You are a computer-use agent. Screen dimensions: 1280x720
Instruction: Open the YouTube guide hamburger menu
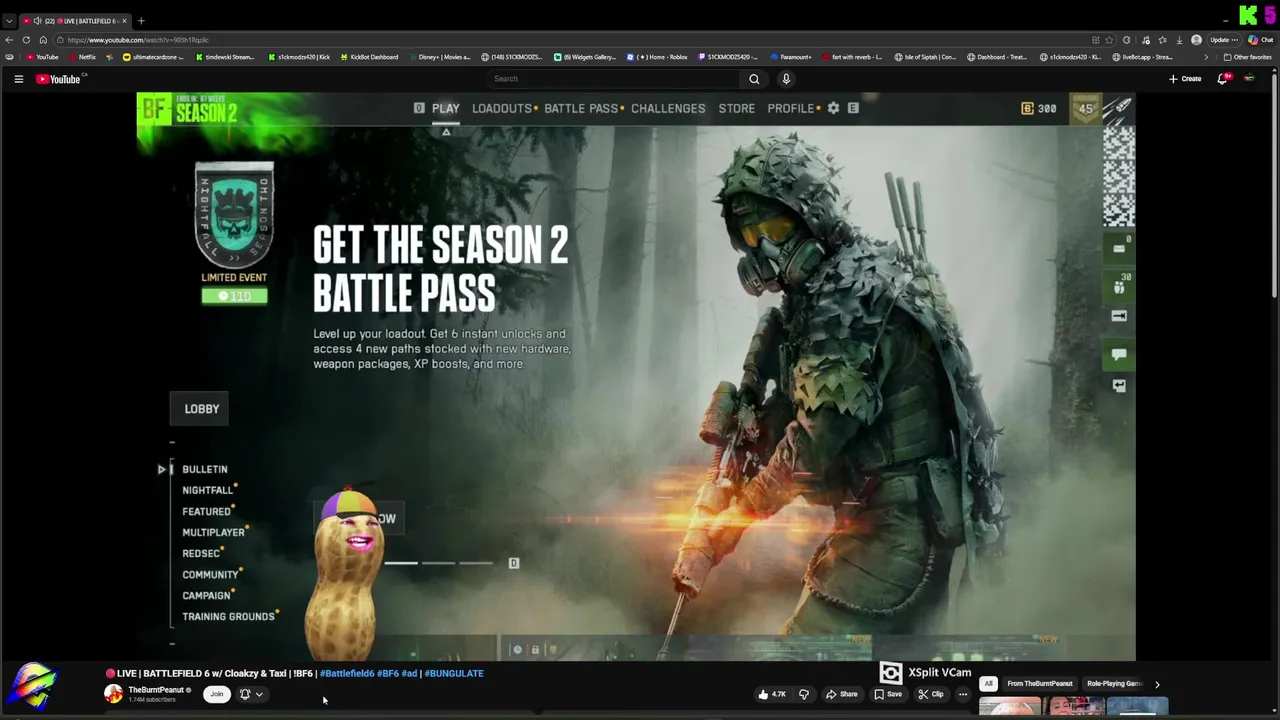click(x=18, y=79)
